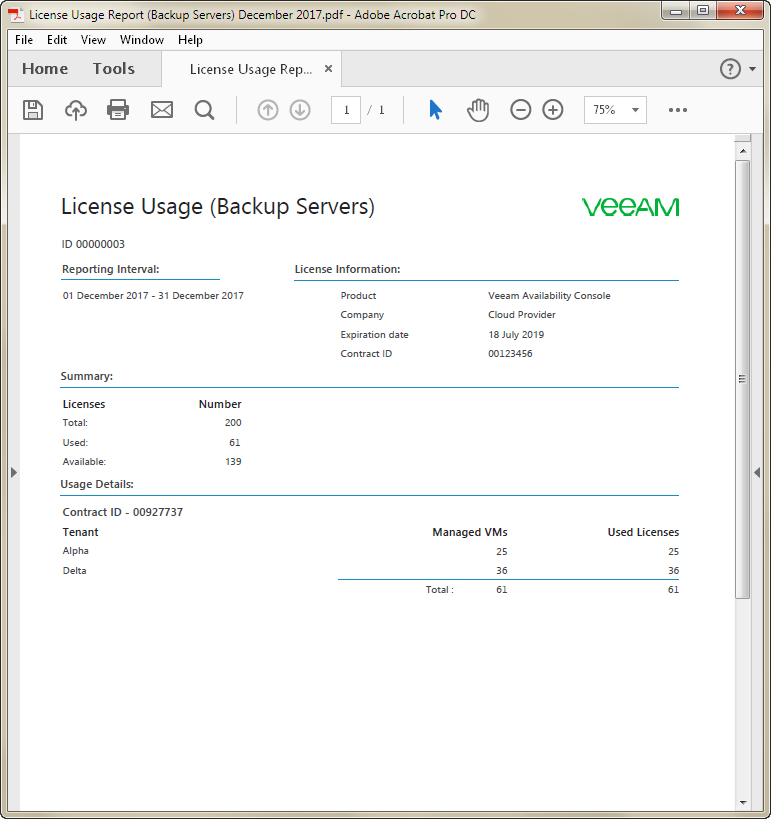771x819 pixels.
Task: Minimize the Acrobat window
Action: click(x=676, y=10)
